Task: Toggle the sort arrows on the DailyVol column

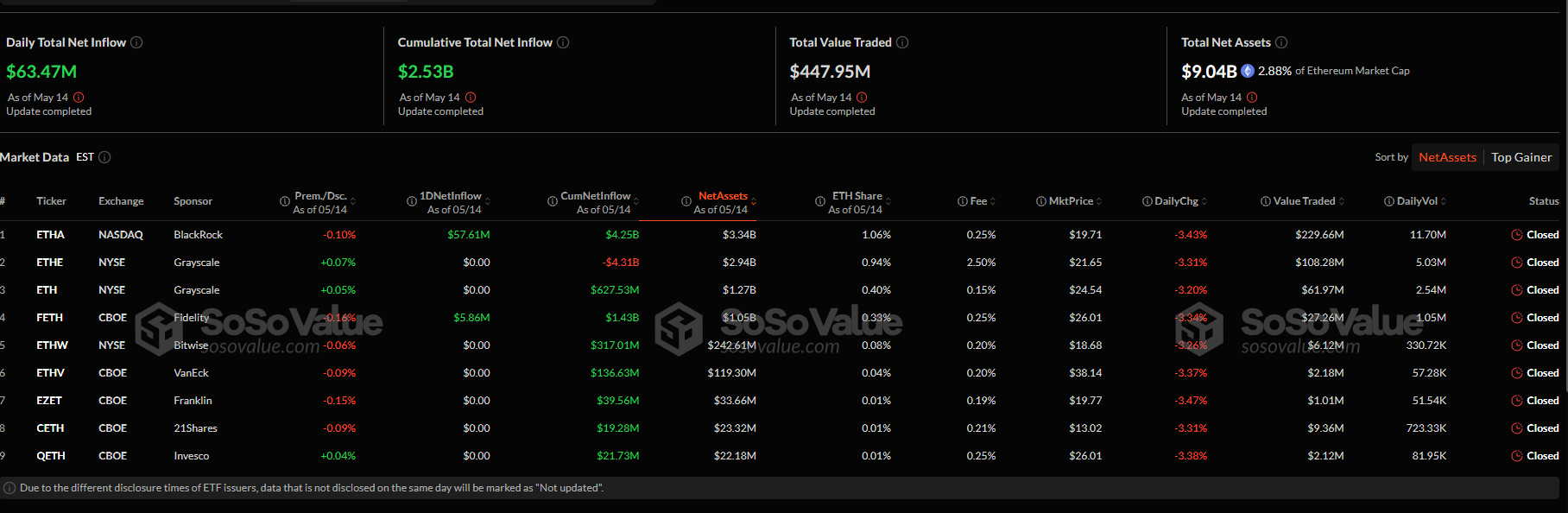Action: [x=1444, y=201]
